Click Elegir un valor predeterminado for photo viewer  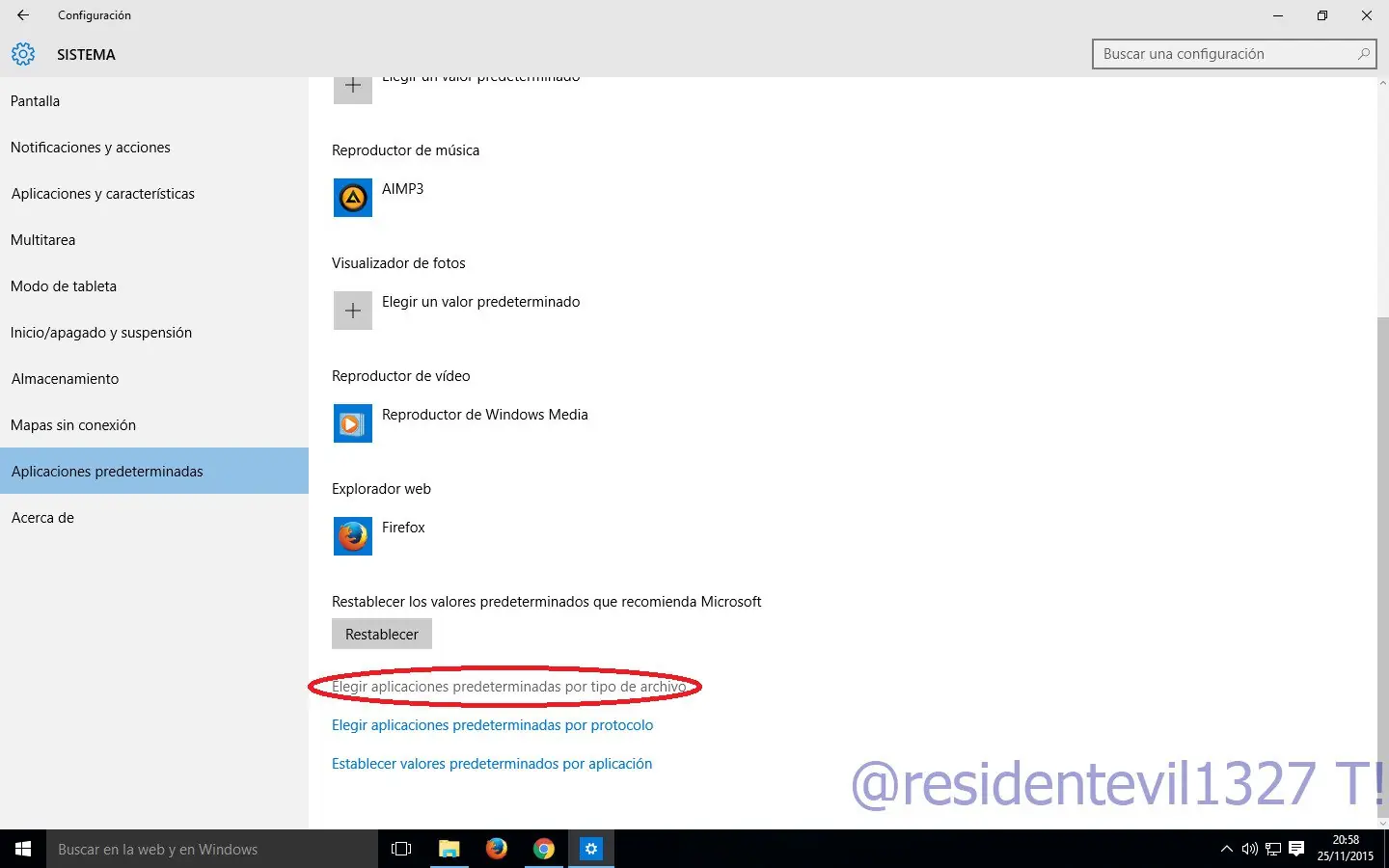(x=481, y=302)
